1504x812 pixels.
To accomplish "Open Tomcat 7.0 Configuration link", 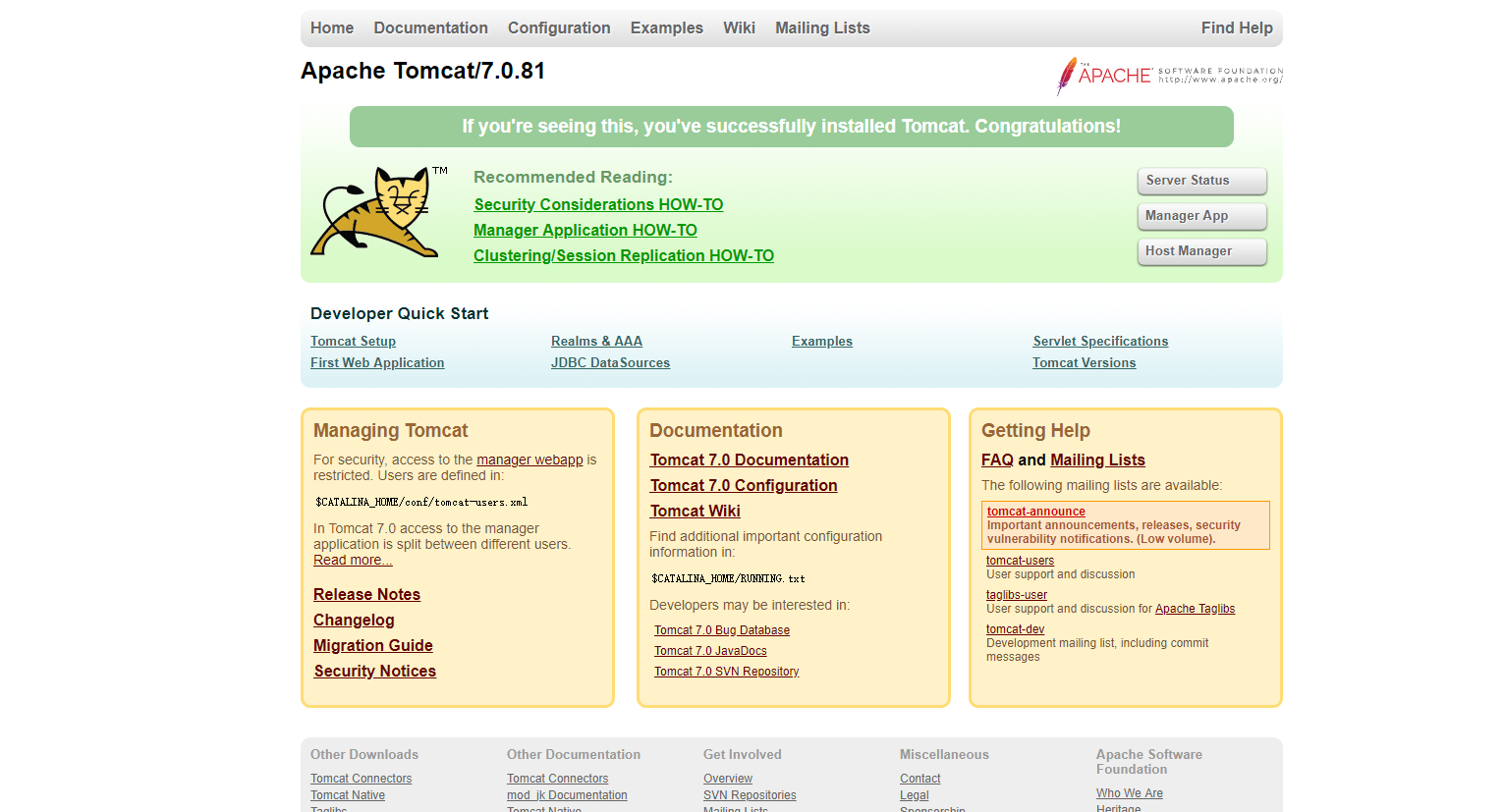I will pyautogui.click(x=744, y=485).
